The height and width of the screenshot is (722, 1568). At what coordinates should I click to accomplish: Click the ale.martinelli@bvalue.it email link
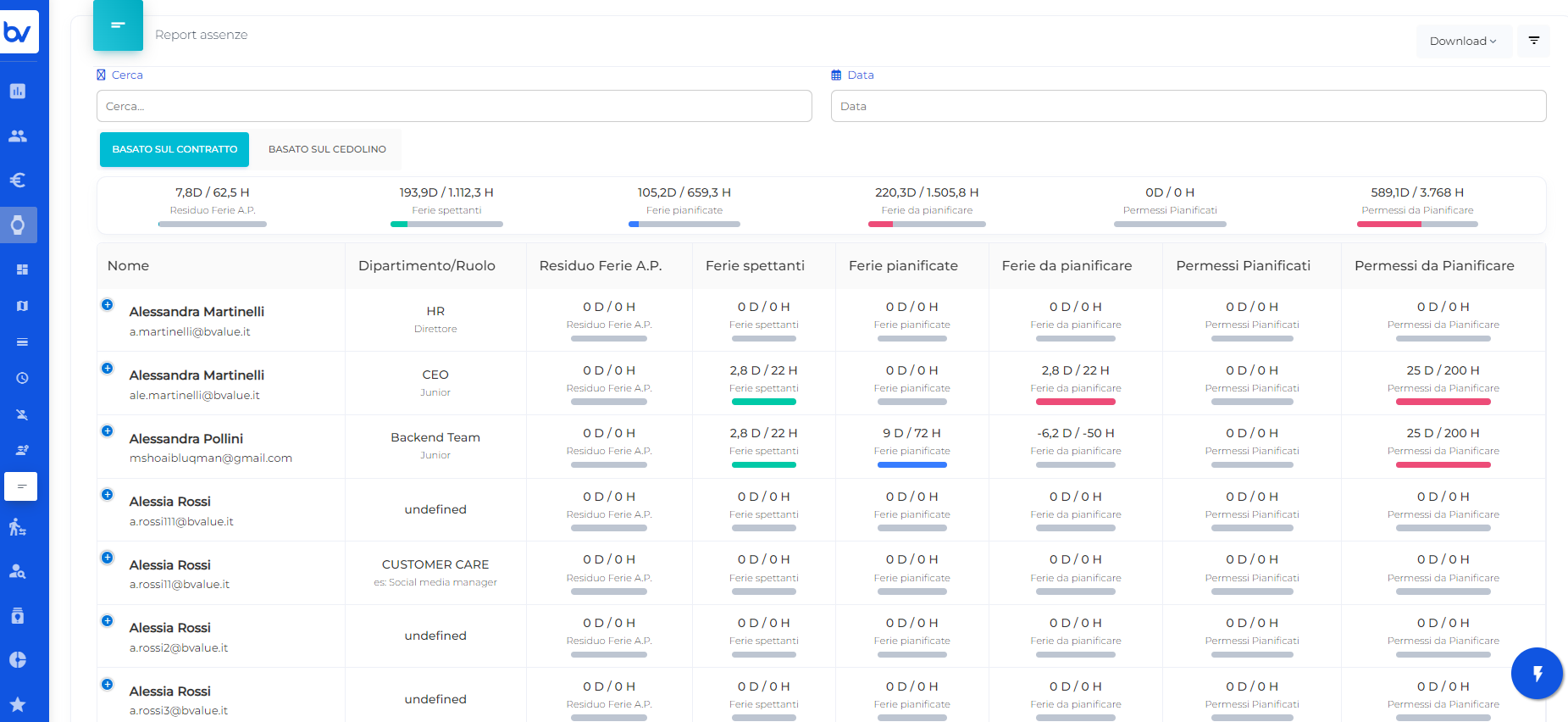point(195,396)
